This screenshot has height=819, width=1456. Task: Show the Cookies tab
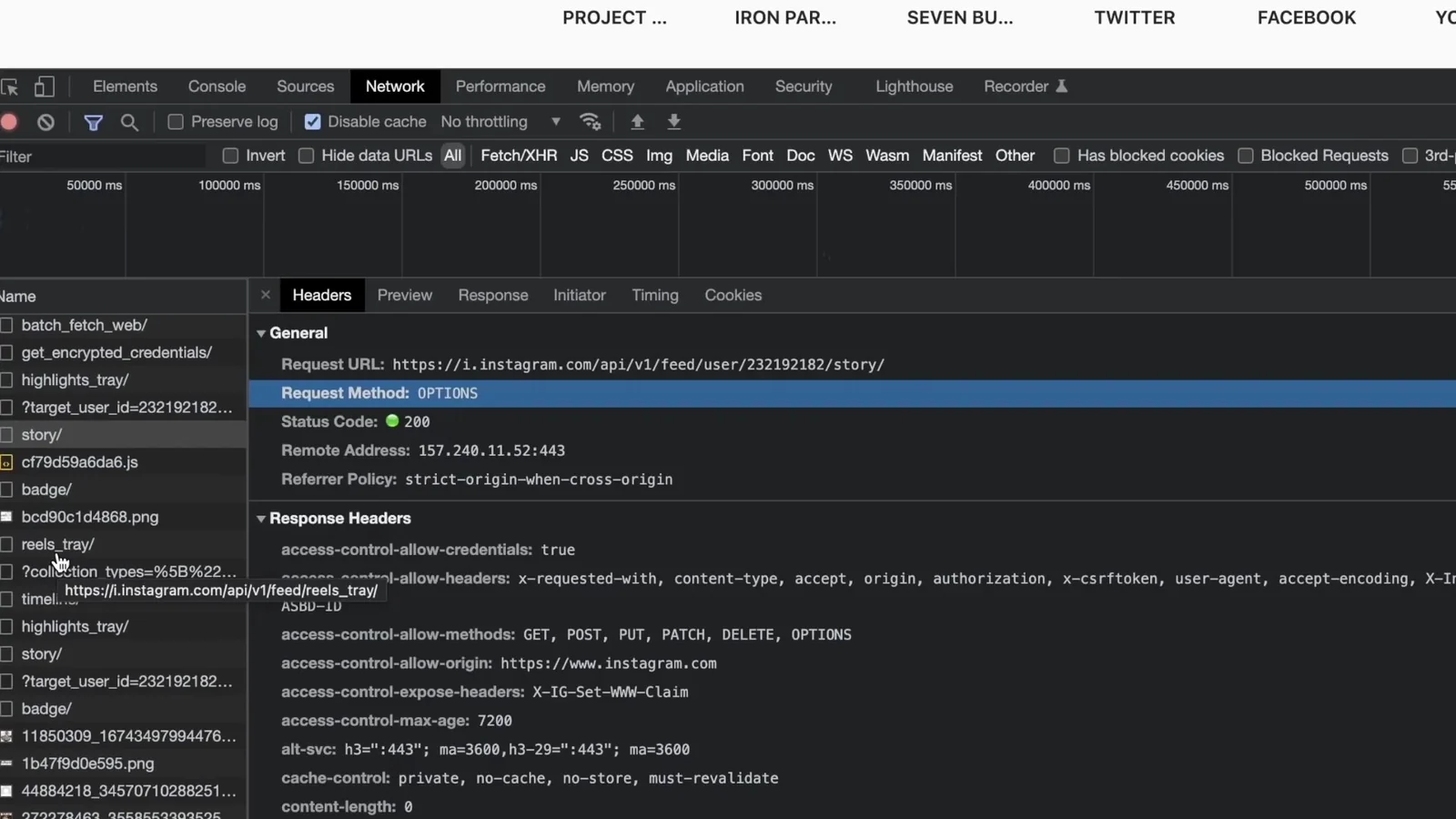(733, 295)
